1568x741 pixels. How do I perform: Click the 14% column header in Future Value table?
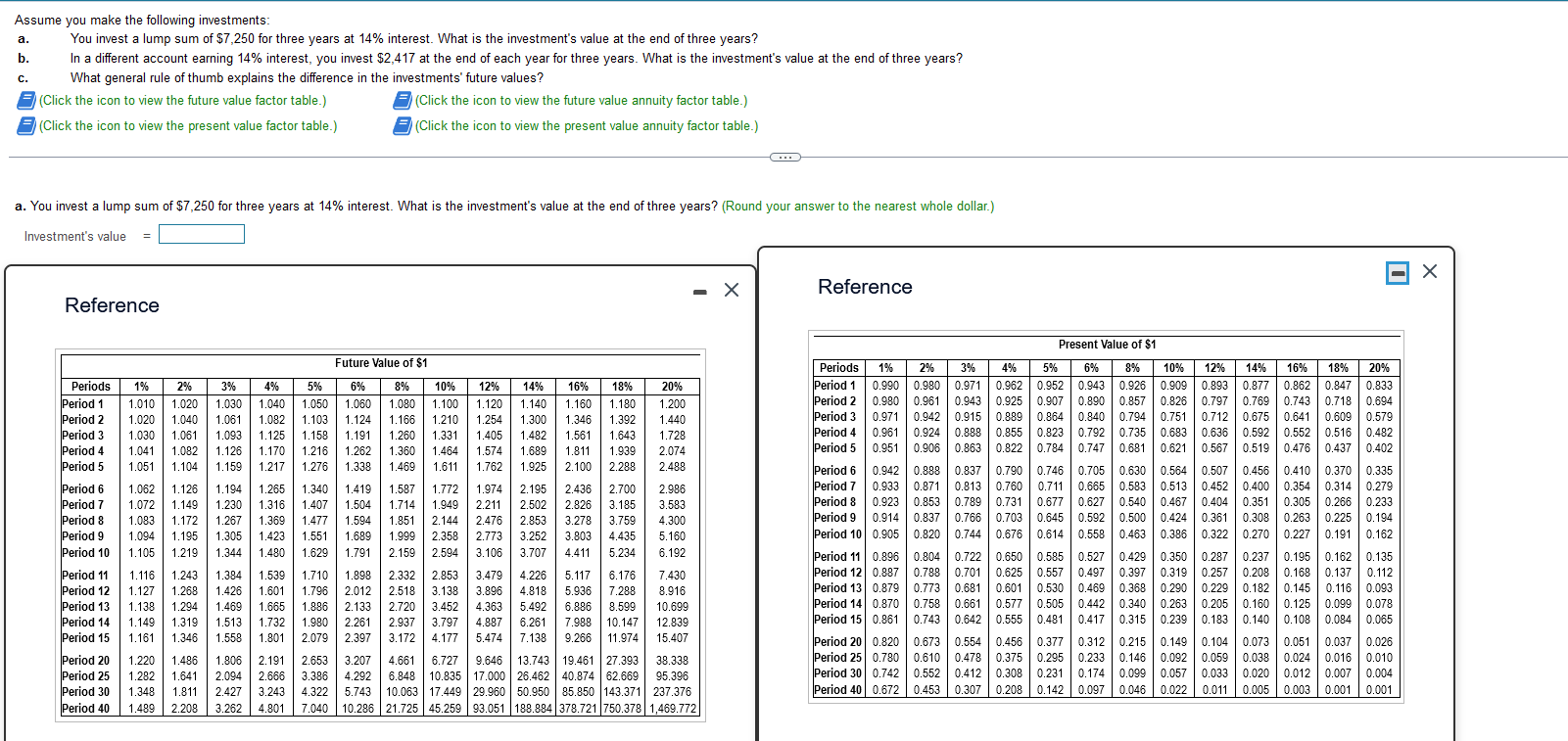[533, 387]
